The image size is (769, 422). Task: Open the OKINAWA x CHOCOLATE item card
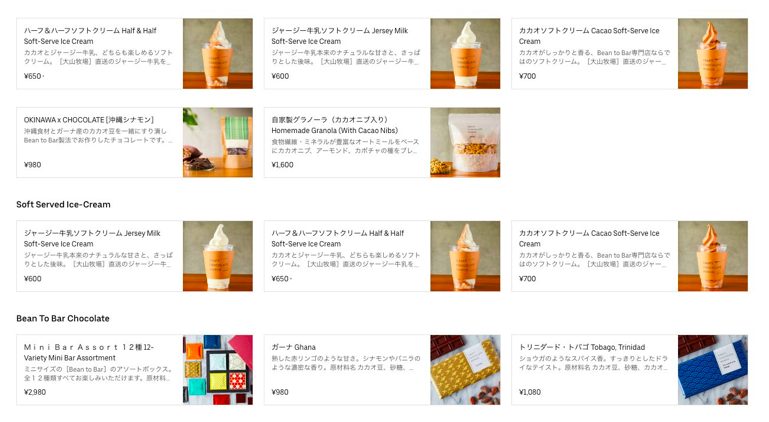(x=134, y=142)
